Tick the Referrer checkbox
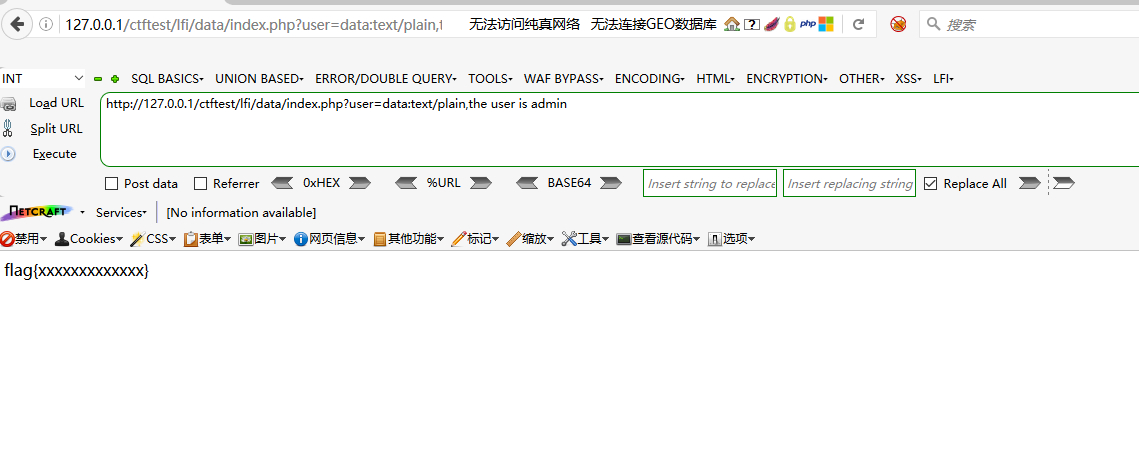Image resolution: width=1139 pixels, height=474 pixels. (200, 184)
